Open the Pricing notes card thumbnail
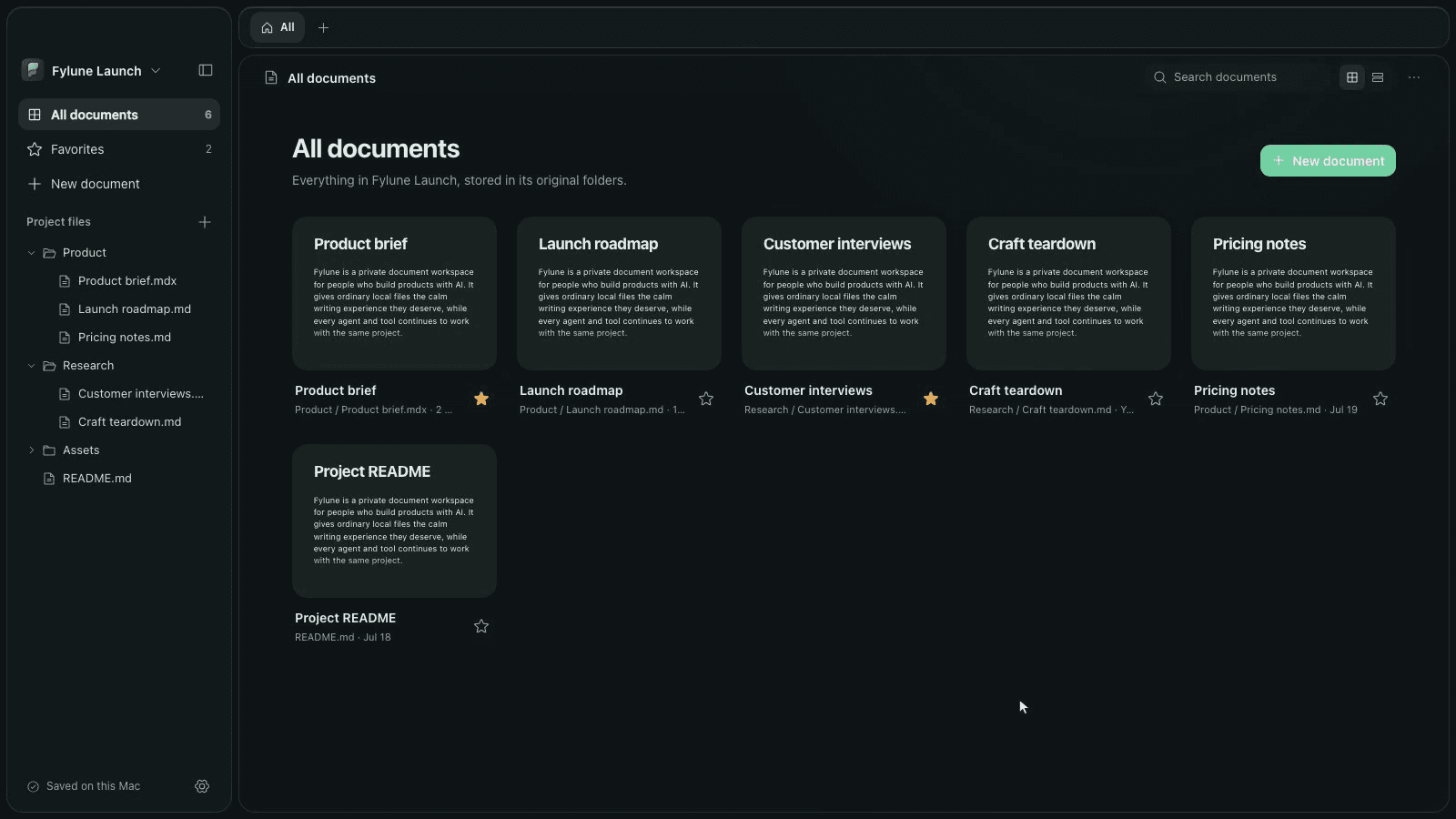 pos(1293,293)
